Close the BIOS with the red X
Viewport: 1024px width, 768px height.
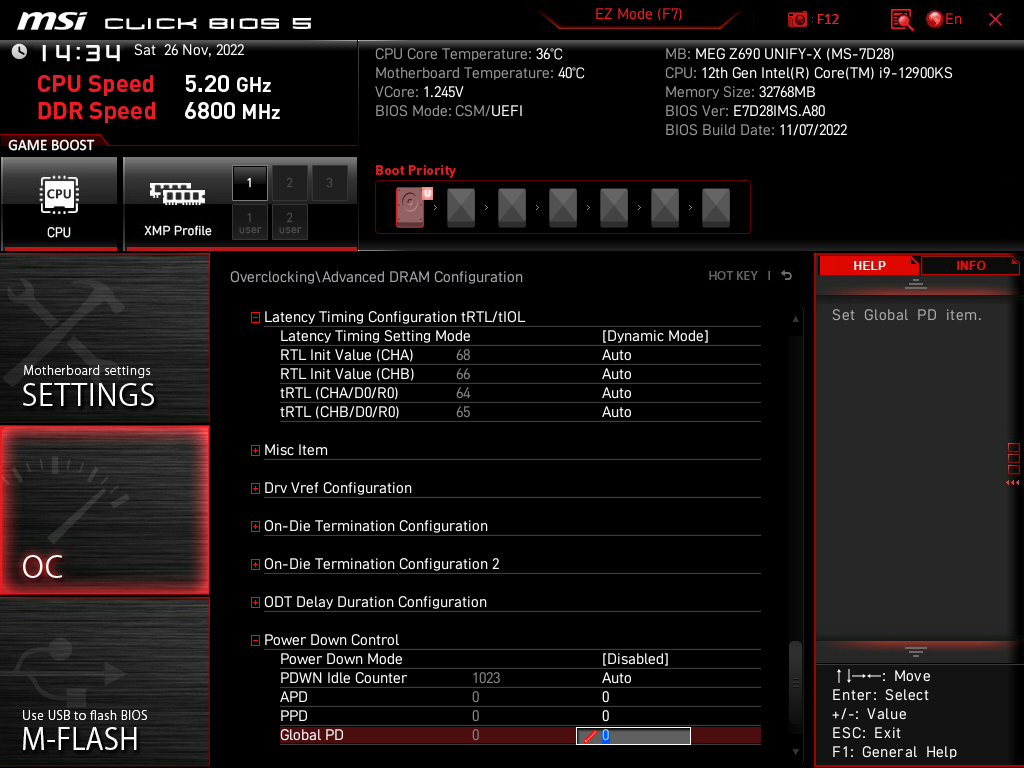pyautogui.click(x=995, y=20)
